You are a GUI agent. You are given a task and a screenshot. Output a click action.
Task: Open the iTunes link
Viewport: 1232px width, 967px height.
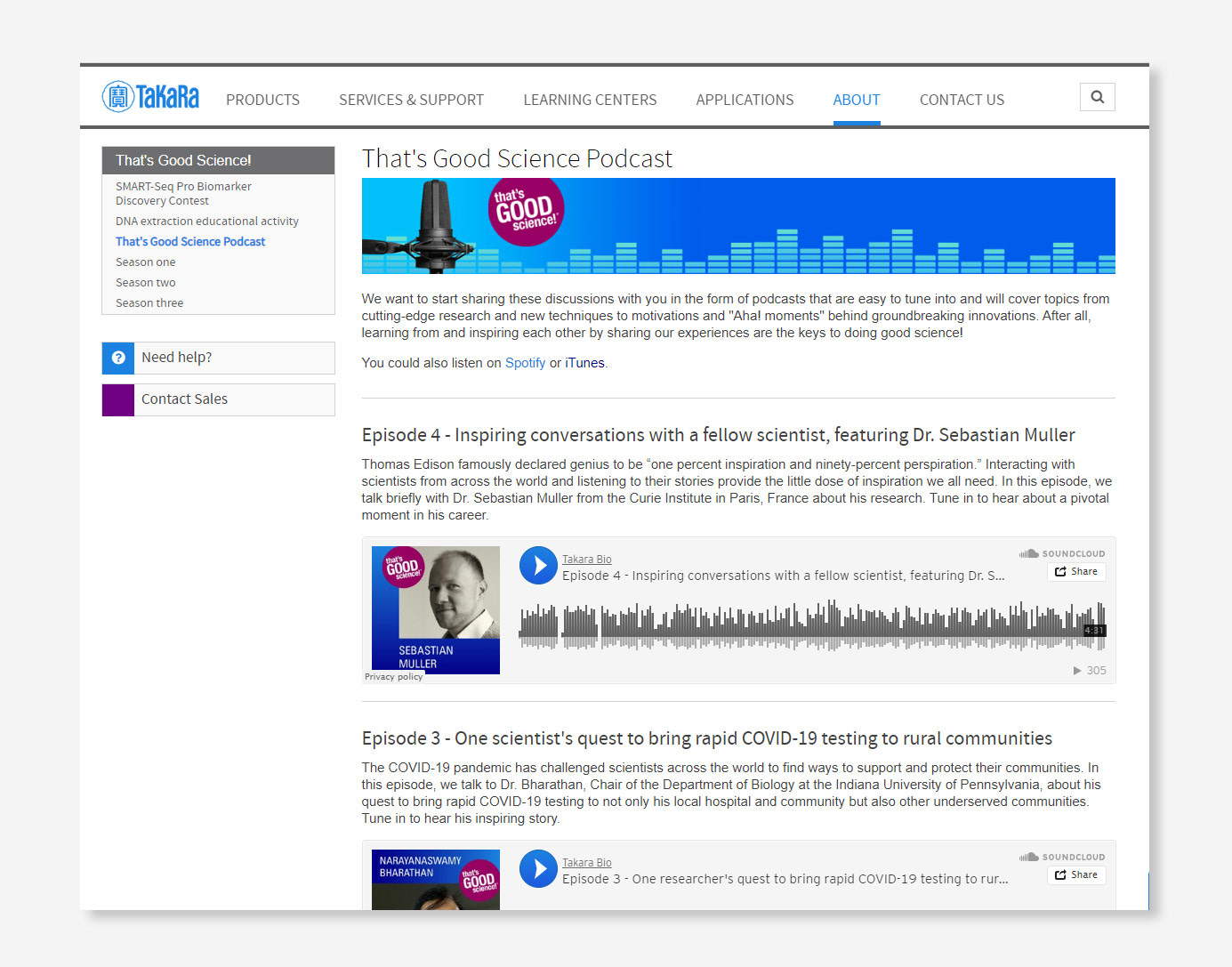click(584, 363)
